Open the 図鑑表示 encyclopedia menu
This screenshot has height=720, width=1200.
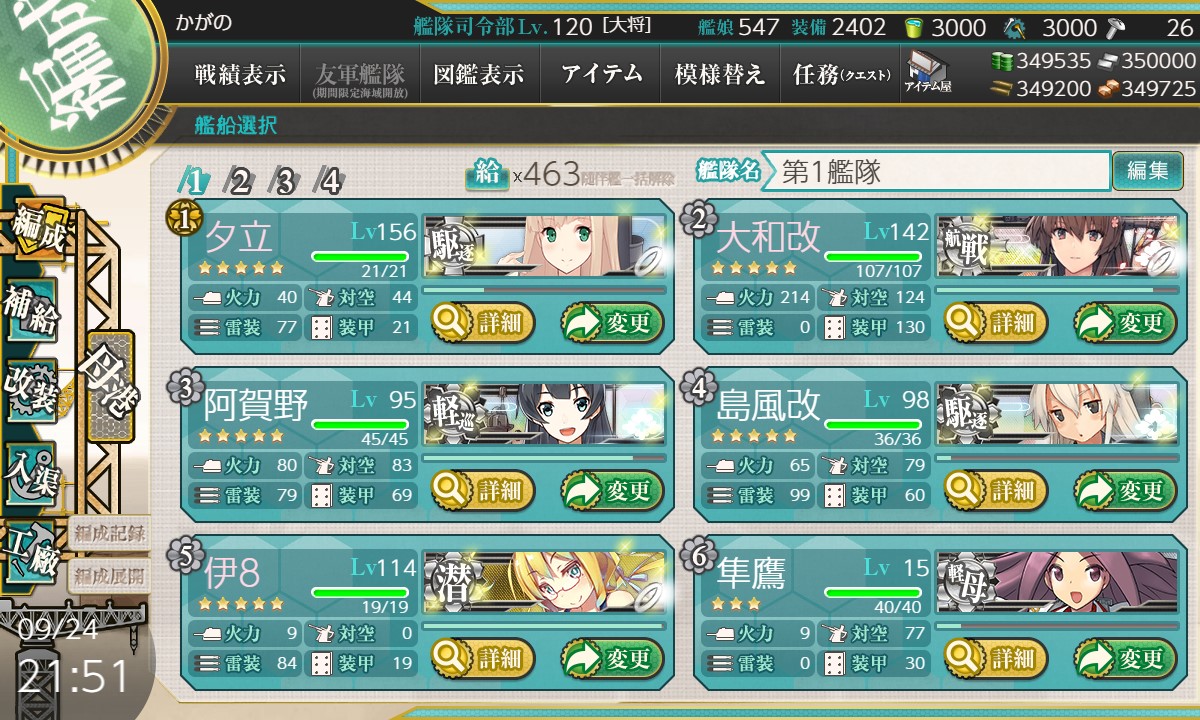tap(479, 74)
